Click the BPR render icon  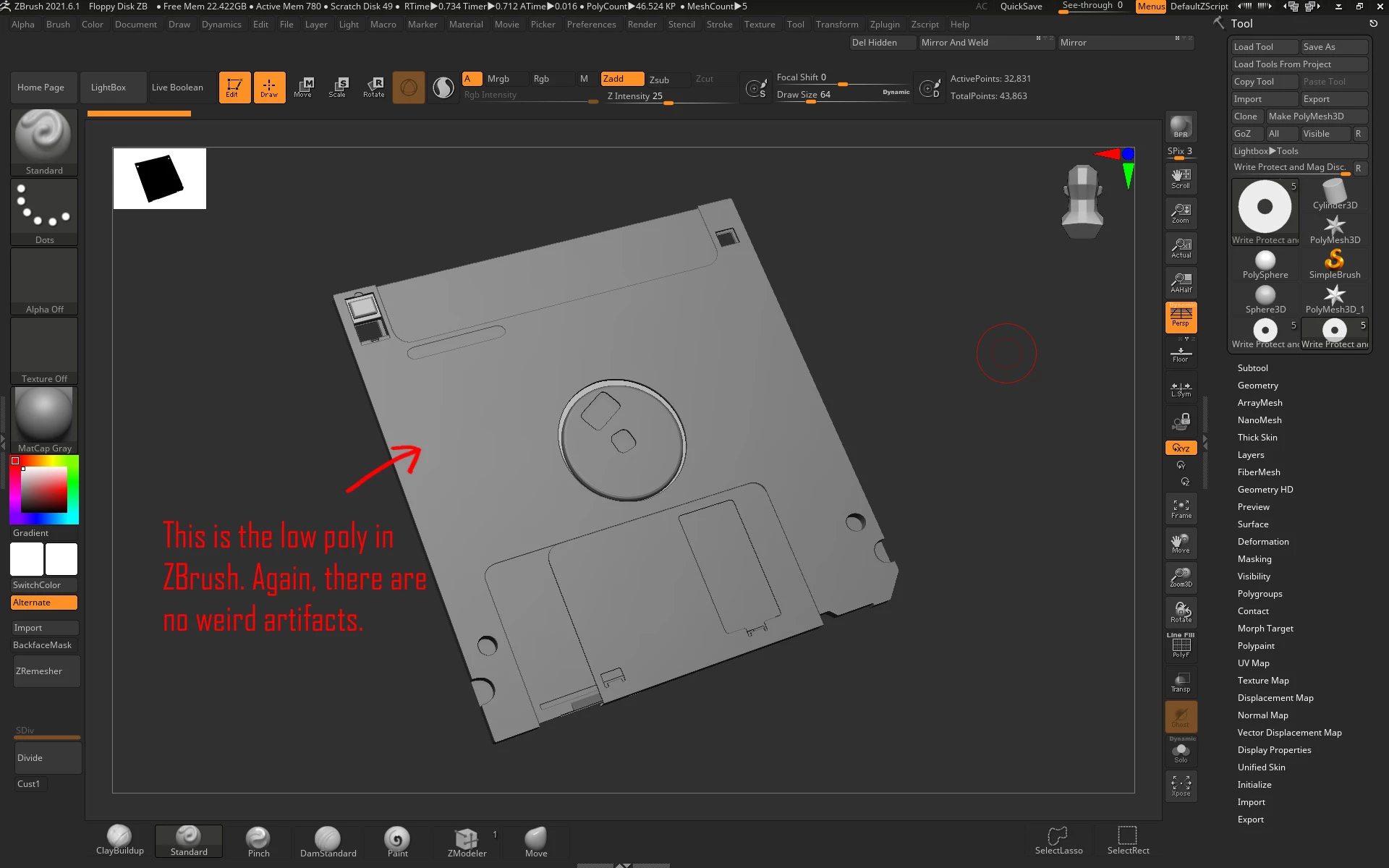[x=1181, y=127]
